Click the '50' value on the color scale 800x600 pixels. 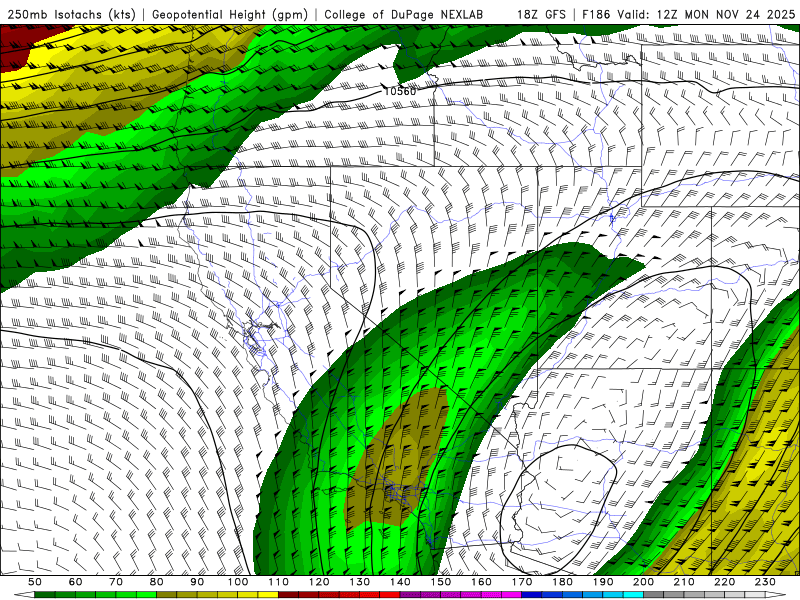coord(35,582)
